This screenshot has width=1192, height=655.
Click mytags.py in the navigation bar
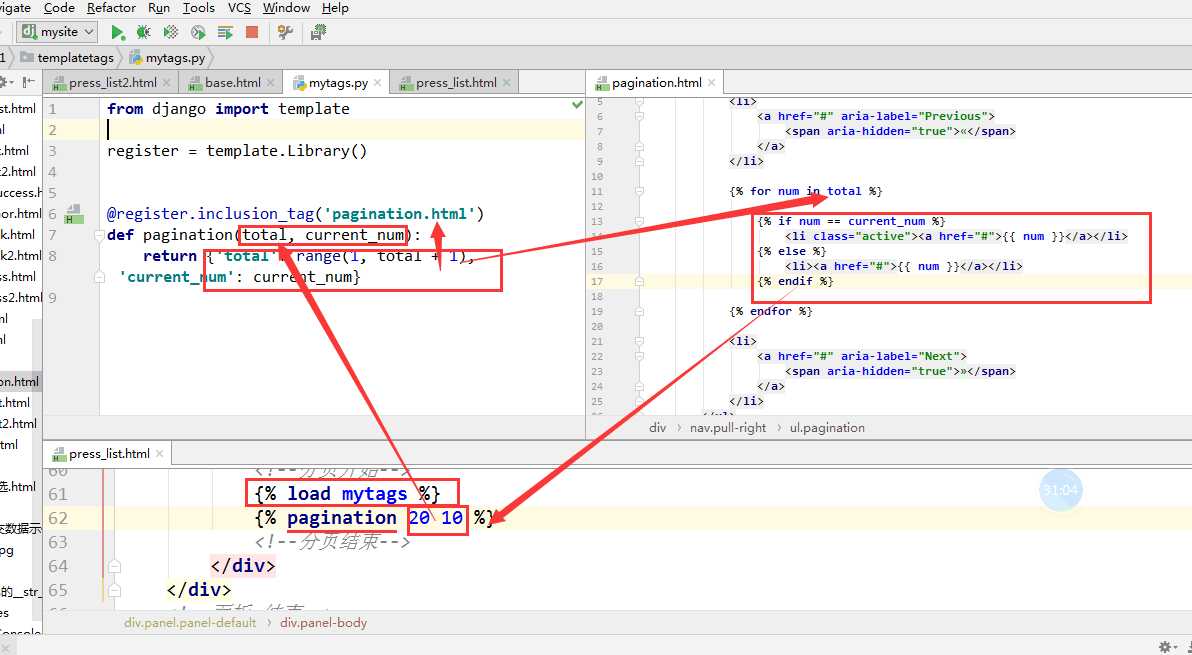[176, 57]
